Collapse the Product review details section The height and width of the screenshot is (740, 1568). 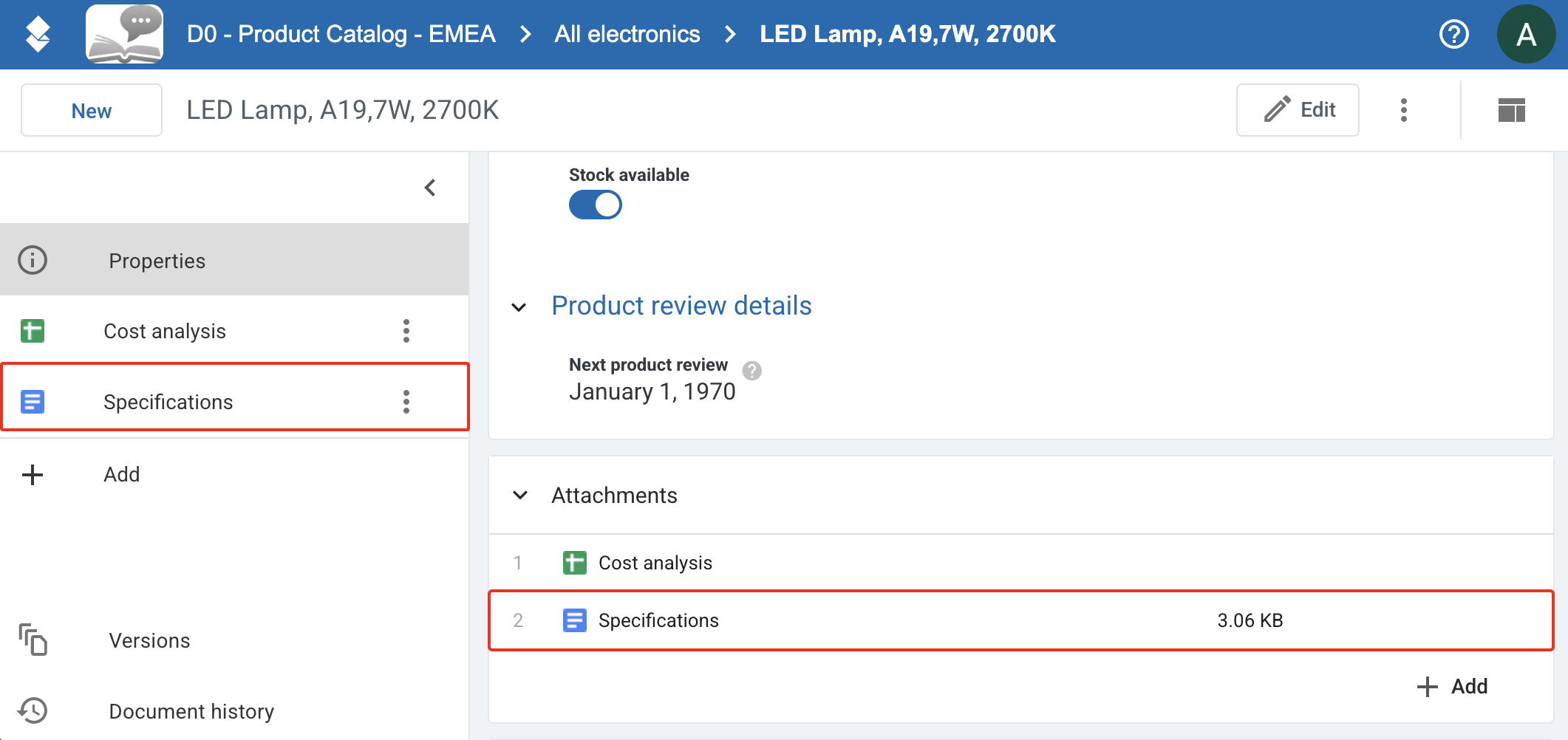click(x=519, y=306)
